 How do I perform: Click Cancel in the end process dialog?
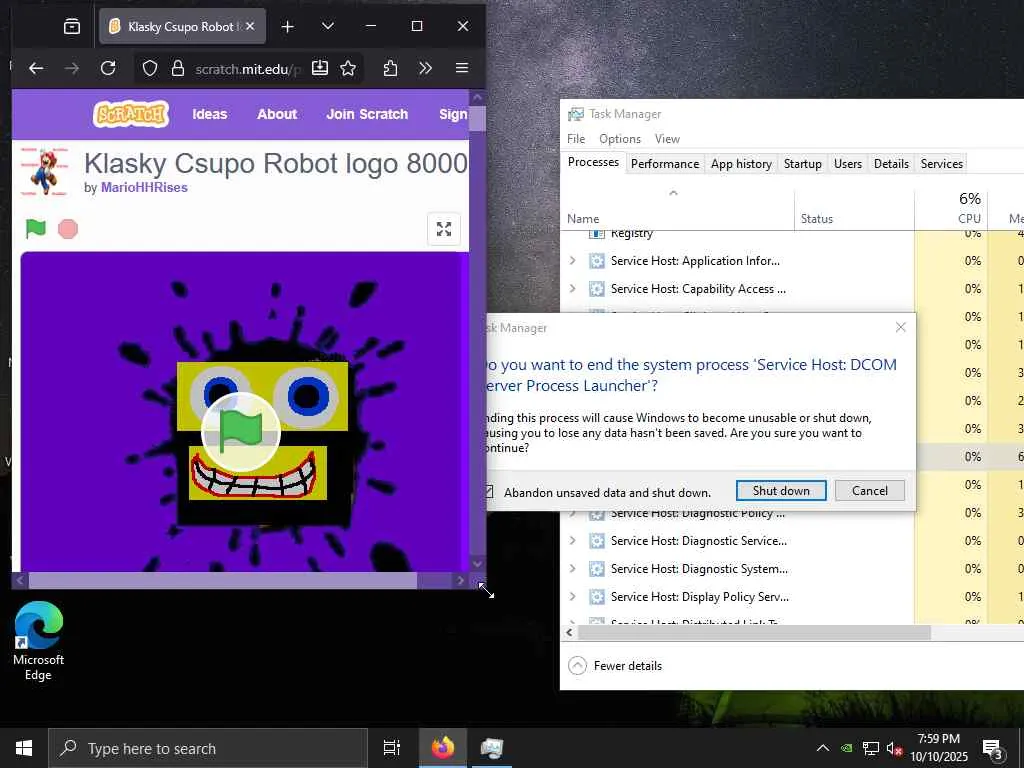click(869, 490)
